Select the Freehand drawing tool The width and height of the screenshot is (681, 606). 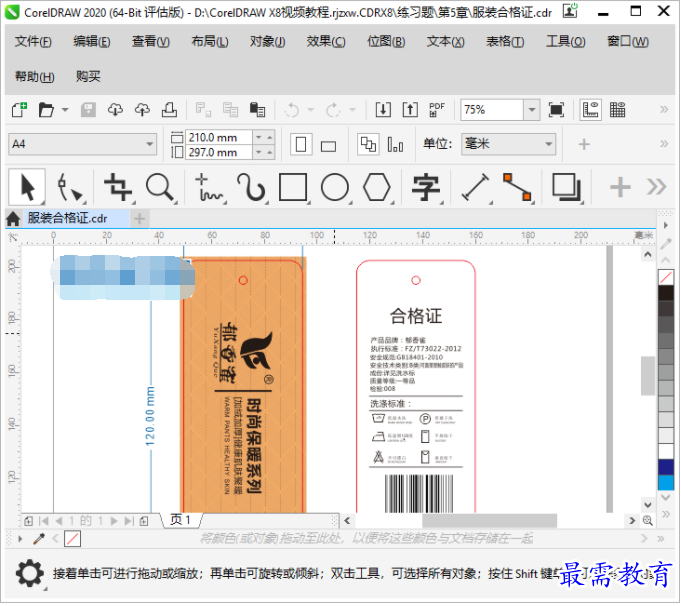coord(208,188)
